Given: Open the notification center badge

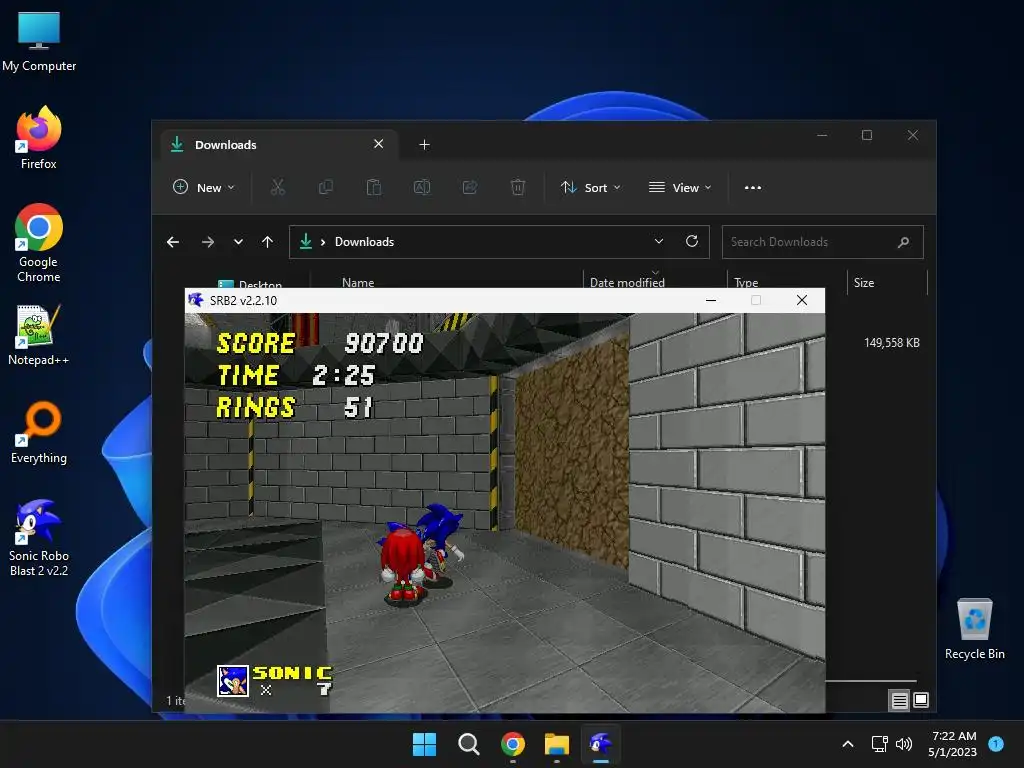Looking at the screenshot, I should (x=996, y=744).
